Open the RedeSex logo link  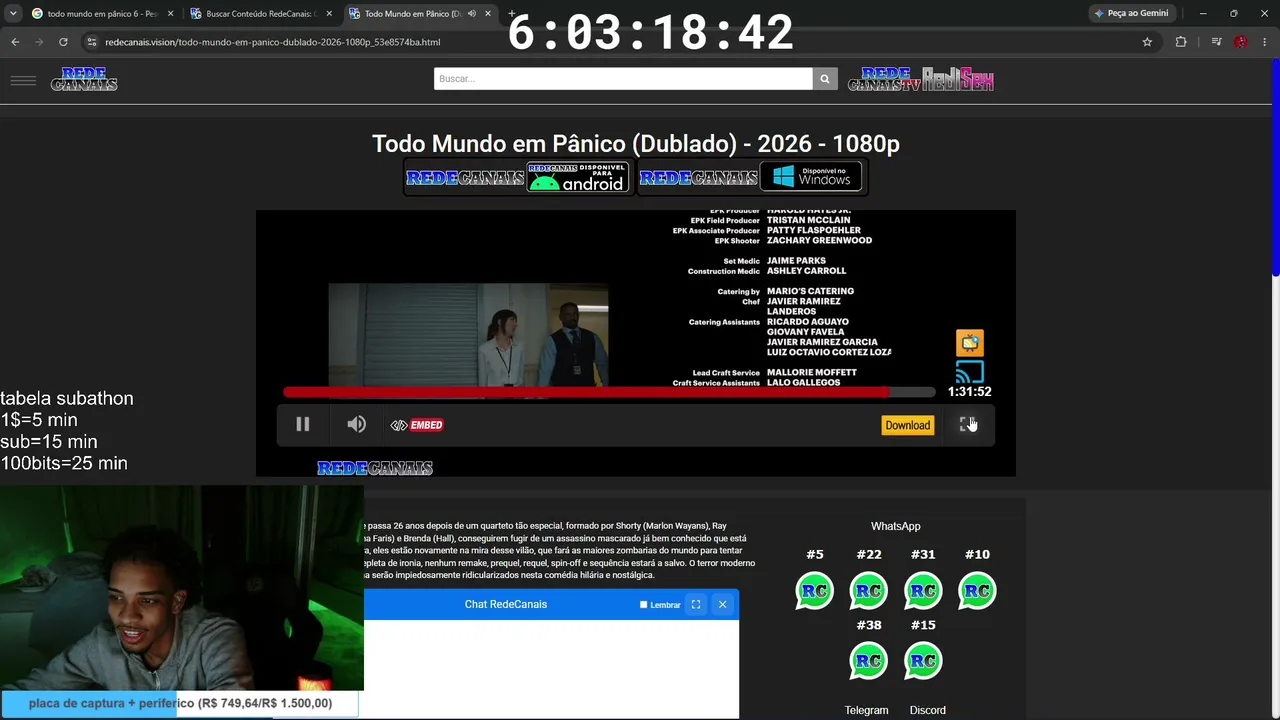pyautogui.click(x=958, y=79)
